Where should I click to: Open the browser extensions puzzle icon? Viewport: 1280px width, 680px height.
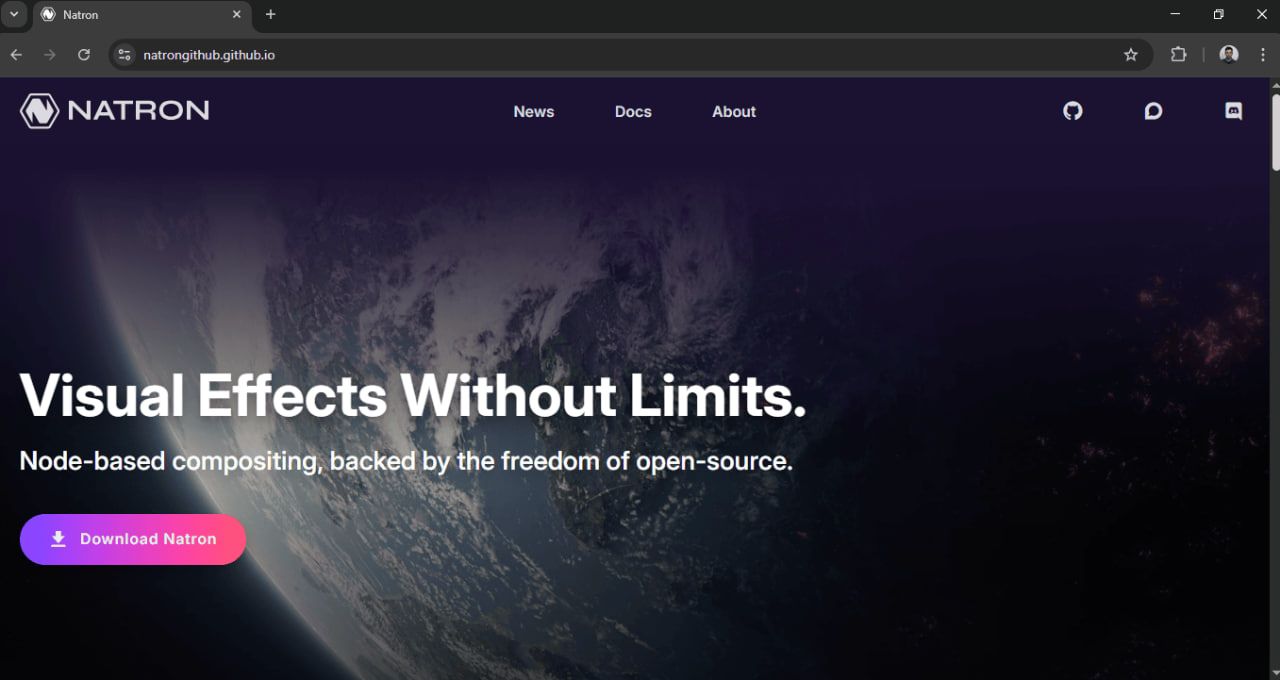click(1178, 55)
